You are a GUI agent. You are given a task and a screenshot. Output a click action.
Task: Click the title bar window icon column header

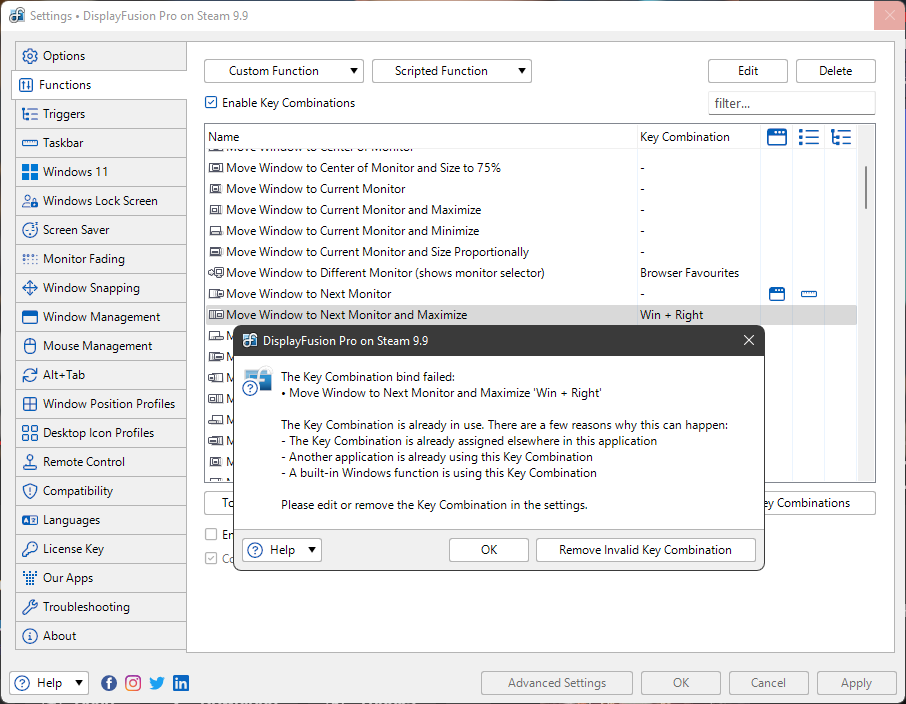pyautogui.click(x=776, y=137)
